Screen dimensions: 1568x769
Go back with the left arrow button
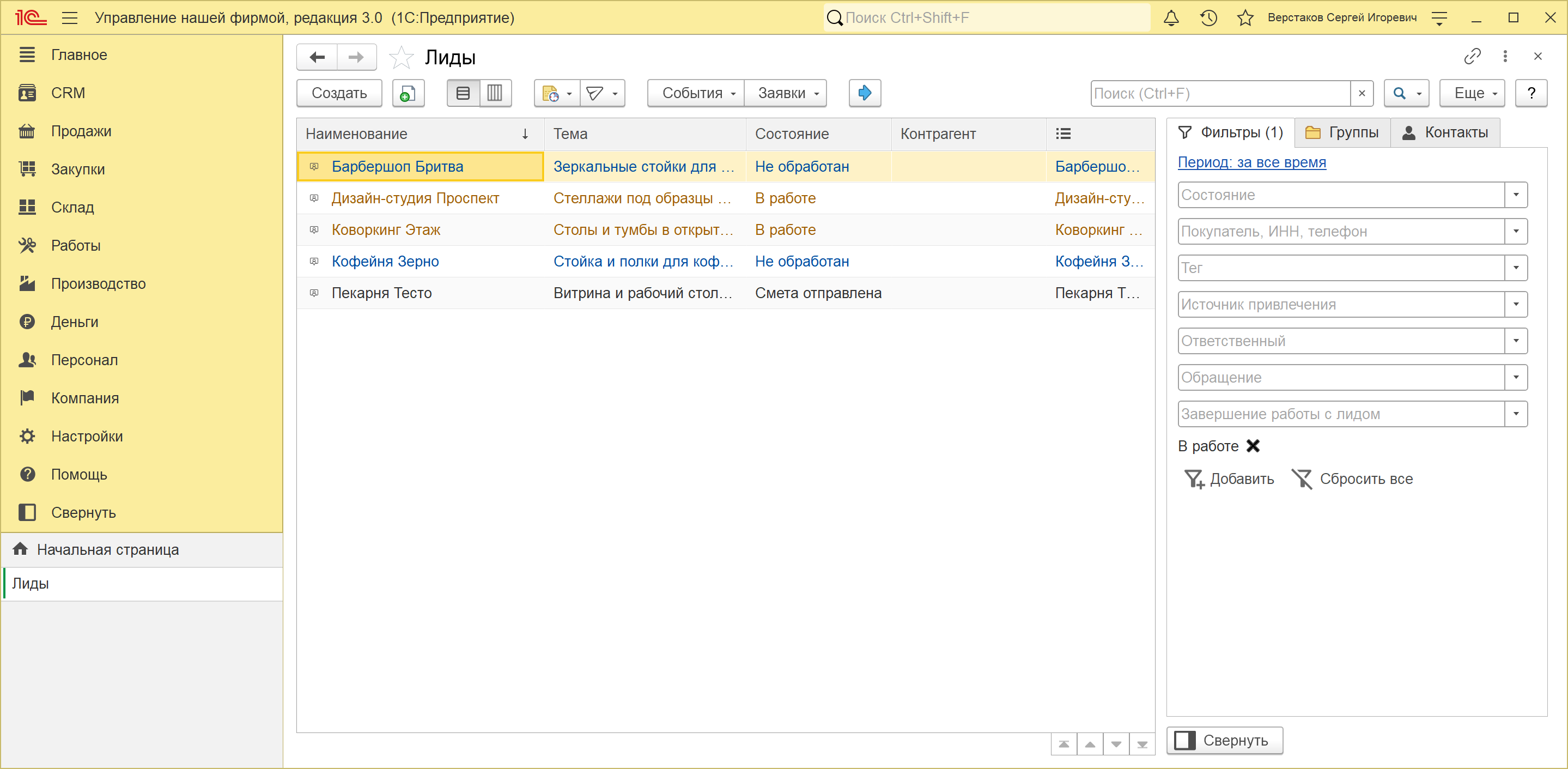[317, 57]
